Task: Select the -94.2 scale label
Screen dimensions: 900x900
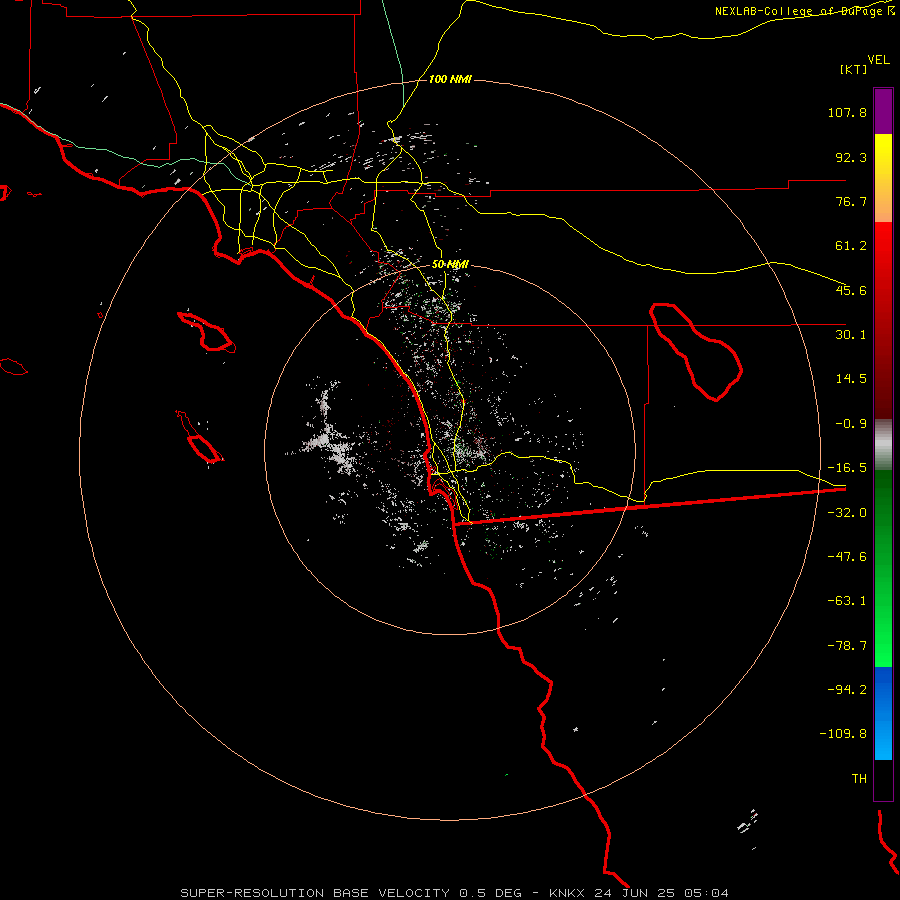Action: pyautogui.click(x=847, y=690)
